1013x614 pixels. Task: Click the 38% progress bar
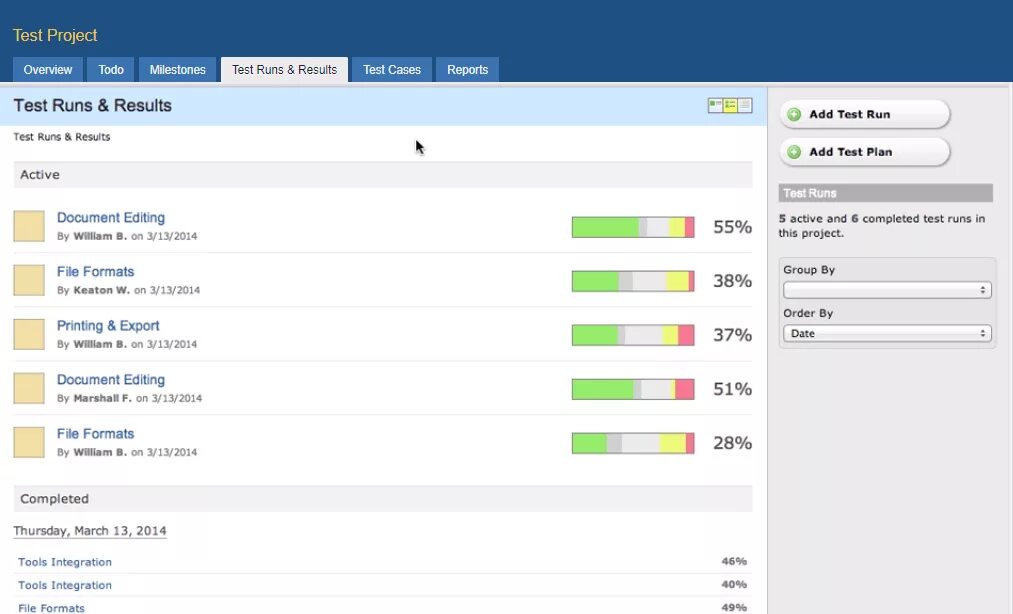click(x=633, y=281)
